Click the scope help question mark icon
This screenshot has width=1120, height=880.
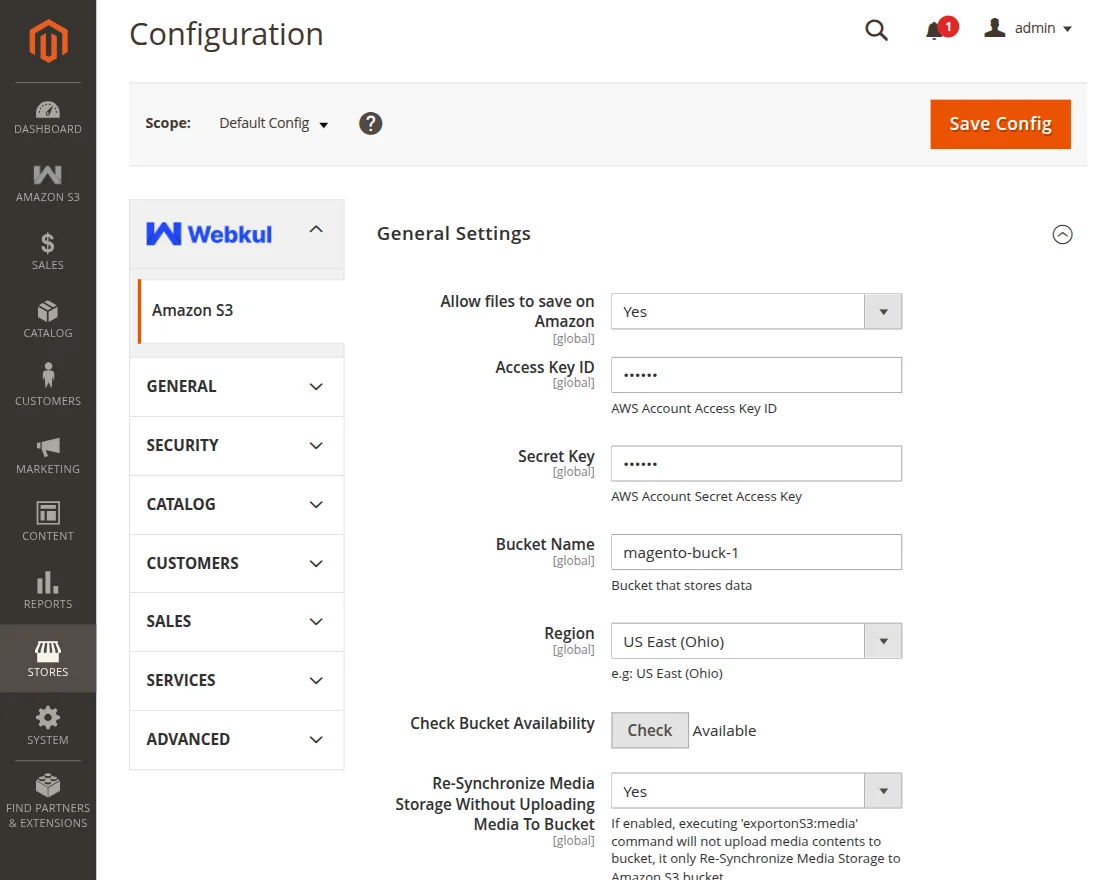[371, 124]
